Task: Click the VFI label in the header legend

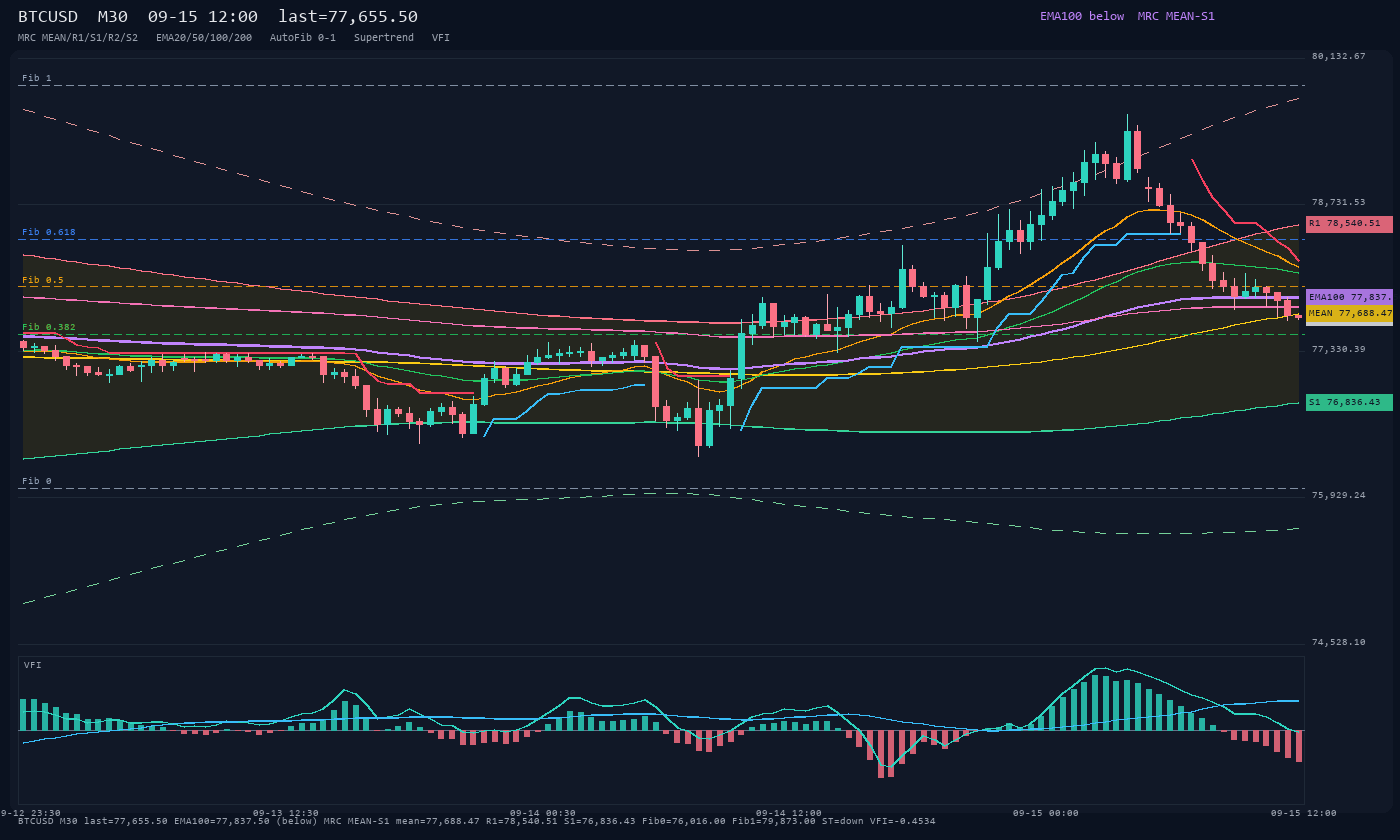Action: tap(441, 37)
